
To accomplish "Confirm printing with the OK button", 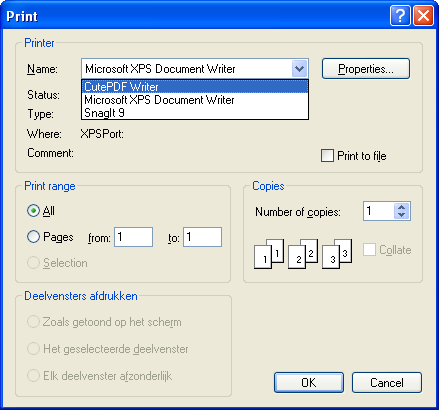I will click(309, 382).
